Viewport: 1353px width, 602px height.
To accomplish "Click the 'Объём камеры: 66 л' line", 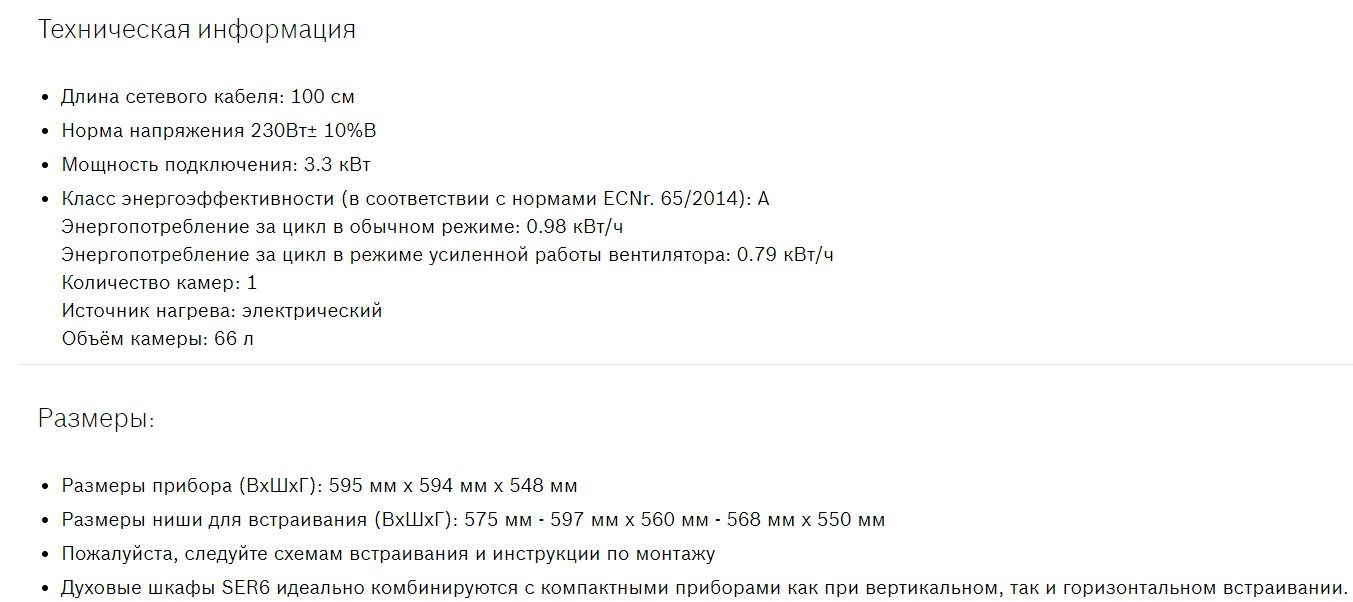I will tap(158, 339).
